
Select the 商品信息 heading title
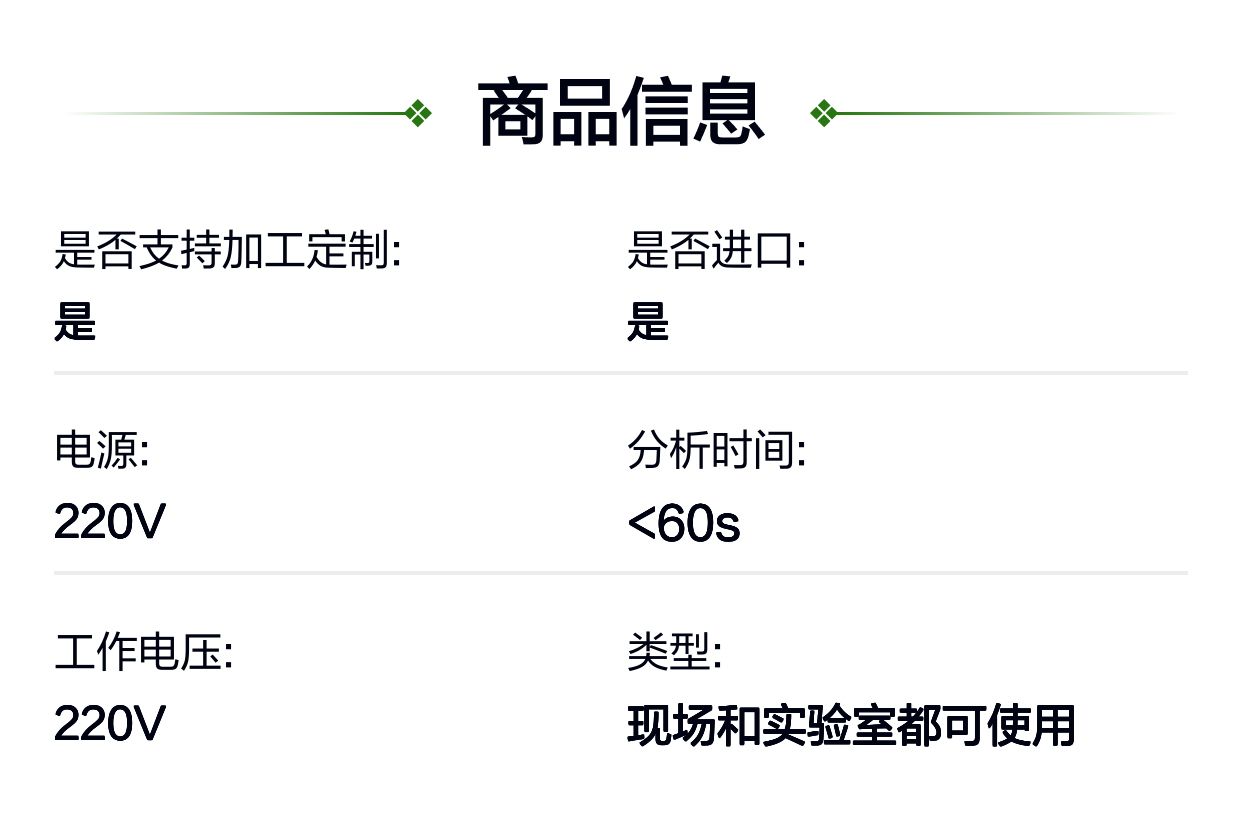[x=621, y=113]
